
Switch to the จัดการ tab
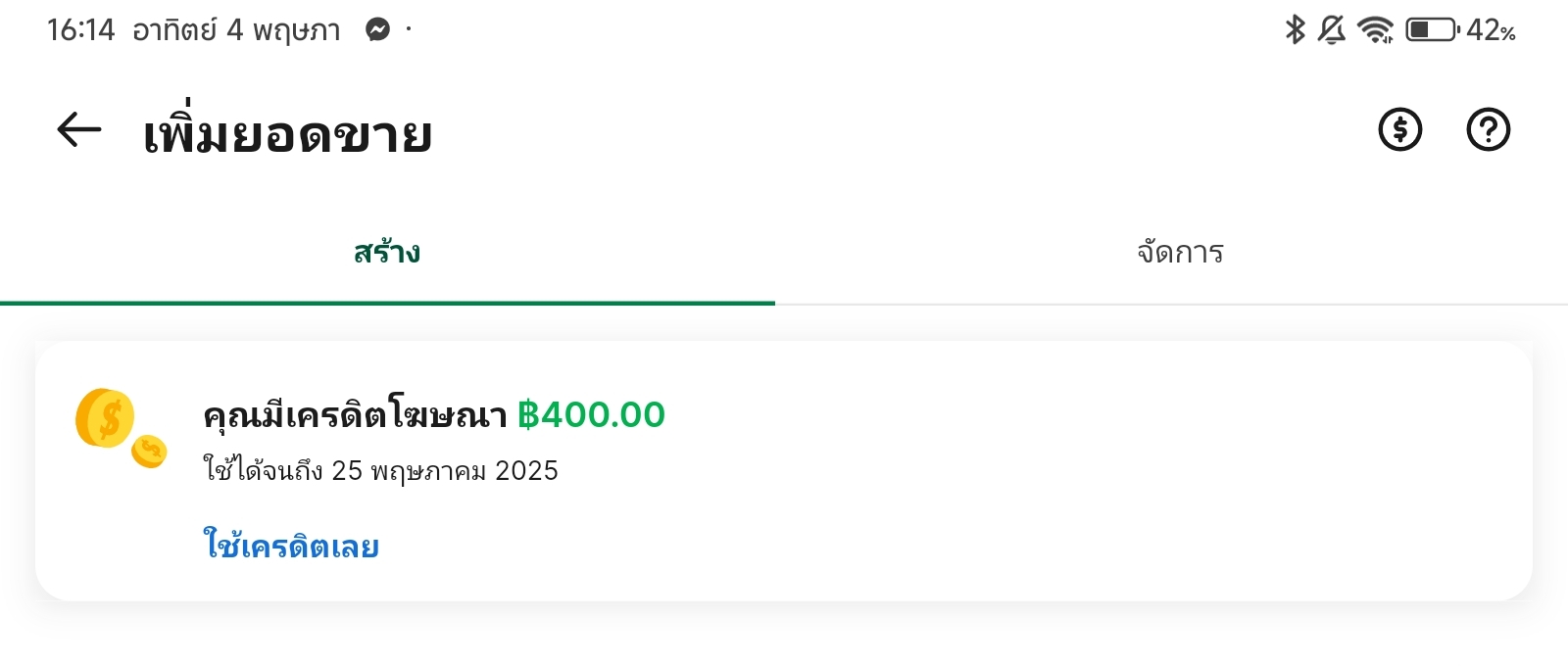[x=1180, y=253]
